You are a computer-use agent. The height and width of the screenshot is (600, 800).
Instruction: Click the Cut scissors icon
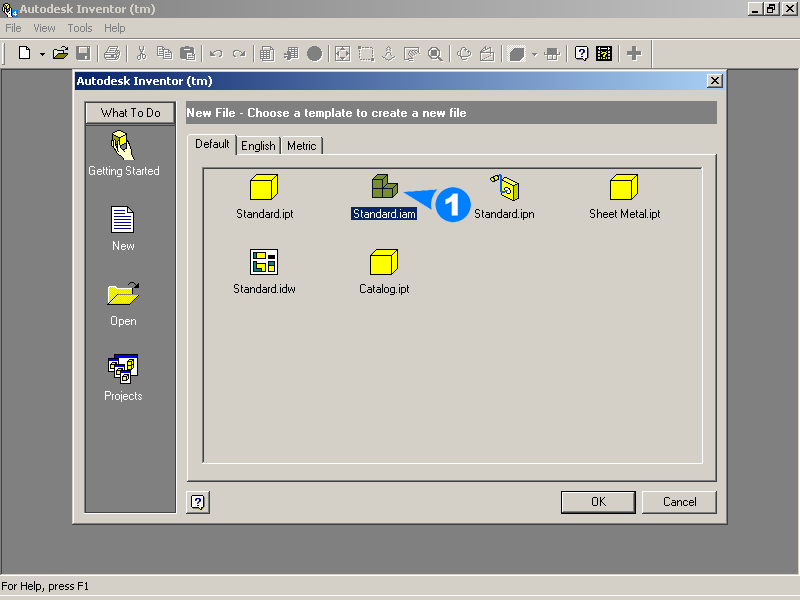point(141,53)
